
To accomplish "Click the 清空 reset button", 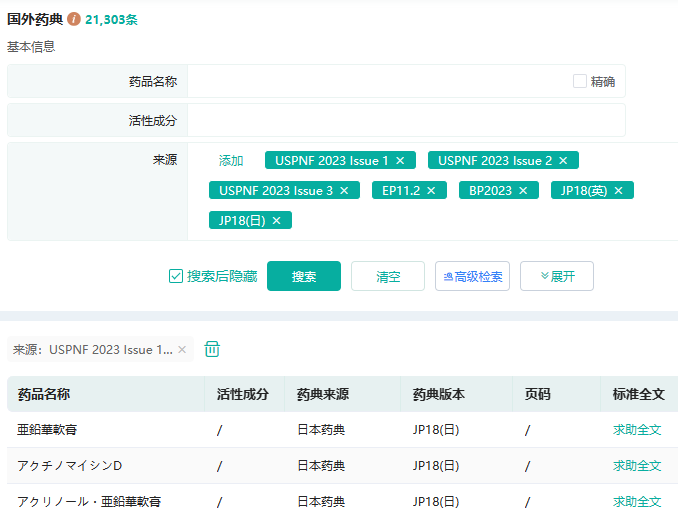I will tap(388, 277).
